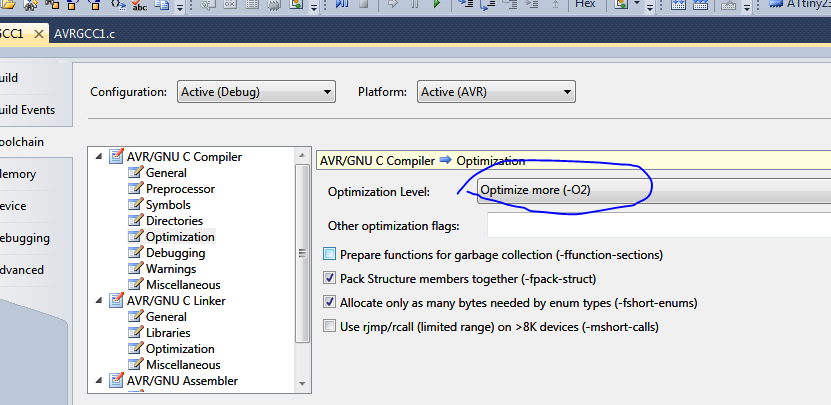Toggle Hex display in the toolbar
Viewport: 831px width, 405px height.
tap(585, 5)
